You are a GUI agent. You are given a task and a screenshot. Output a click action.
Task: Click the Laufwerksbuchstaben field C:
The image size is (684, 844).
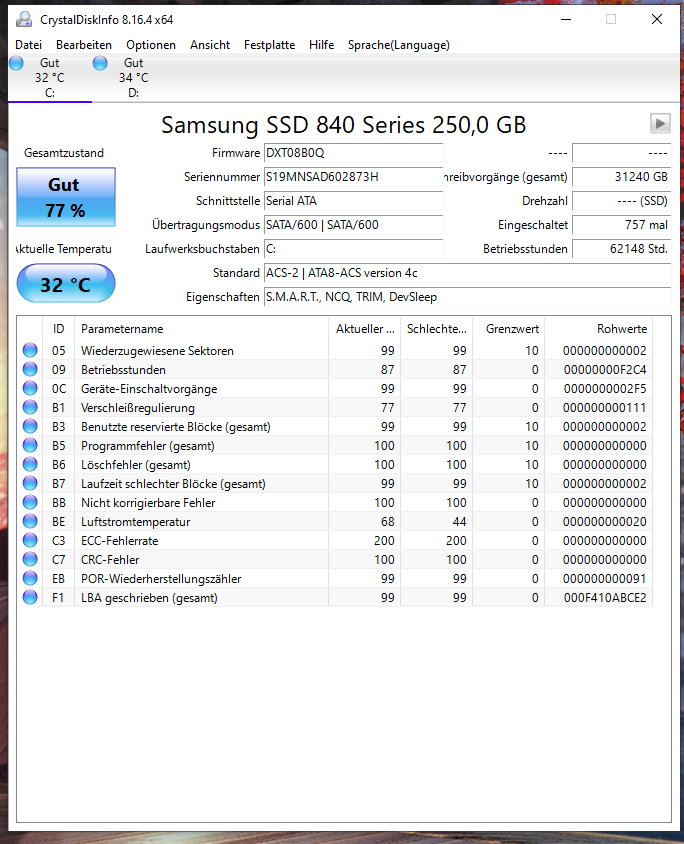point(354,249)
